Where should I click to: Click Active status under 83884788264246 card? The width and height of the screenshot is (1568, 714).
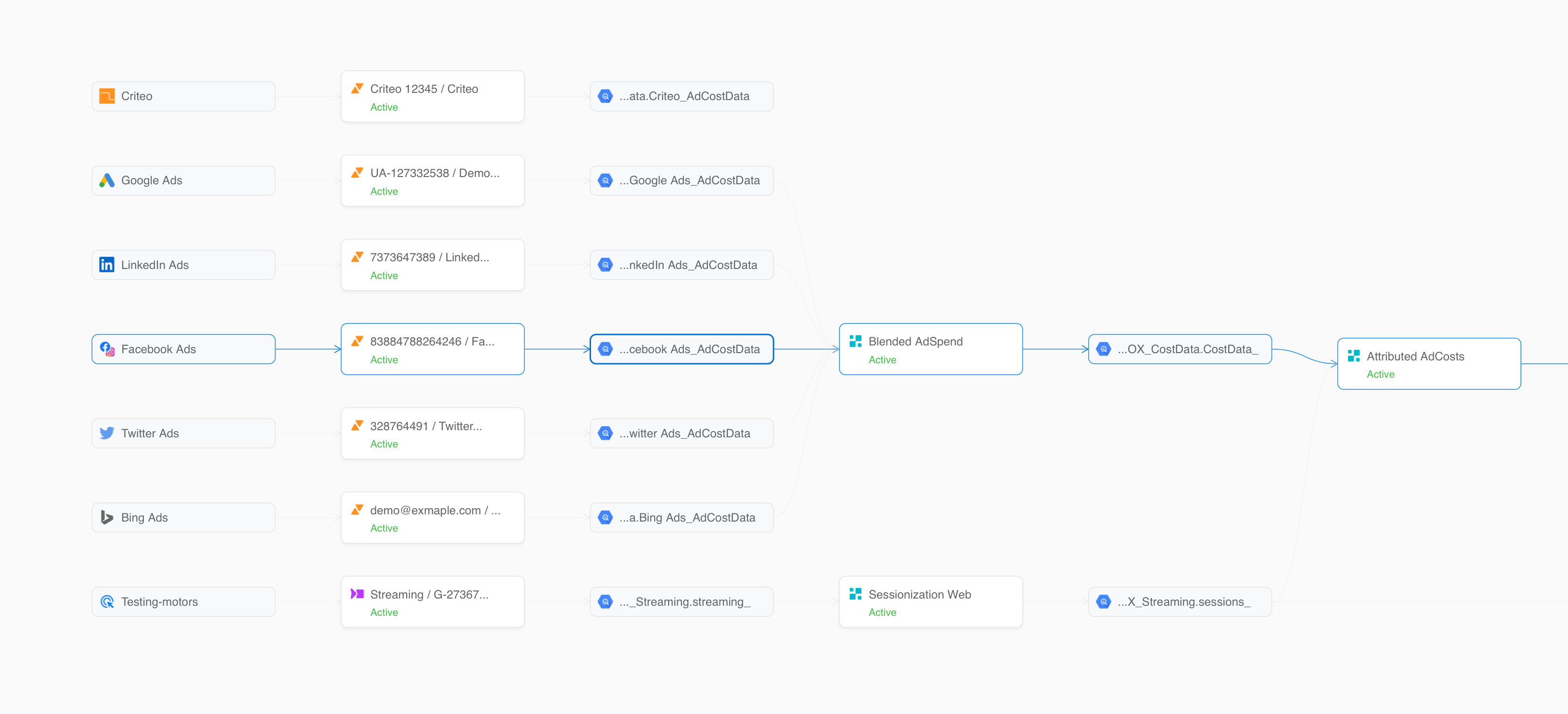coord(384,360)
